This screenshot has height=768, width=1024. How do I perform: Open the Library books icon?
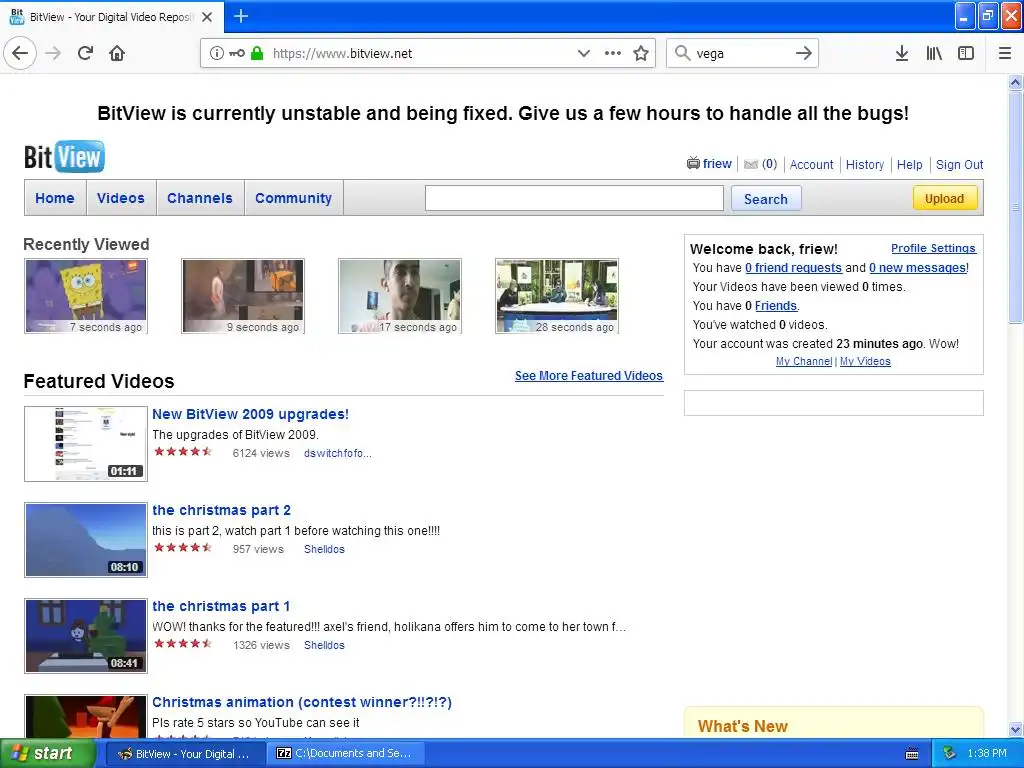pos(934,54)
